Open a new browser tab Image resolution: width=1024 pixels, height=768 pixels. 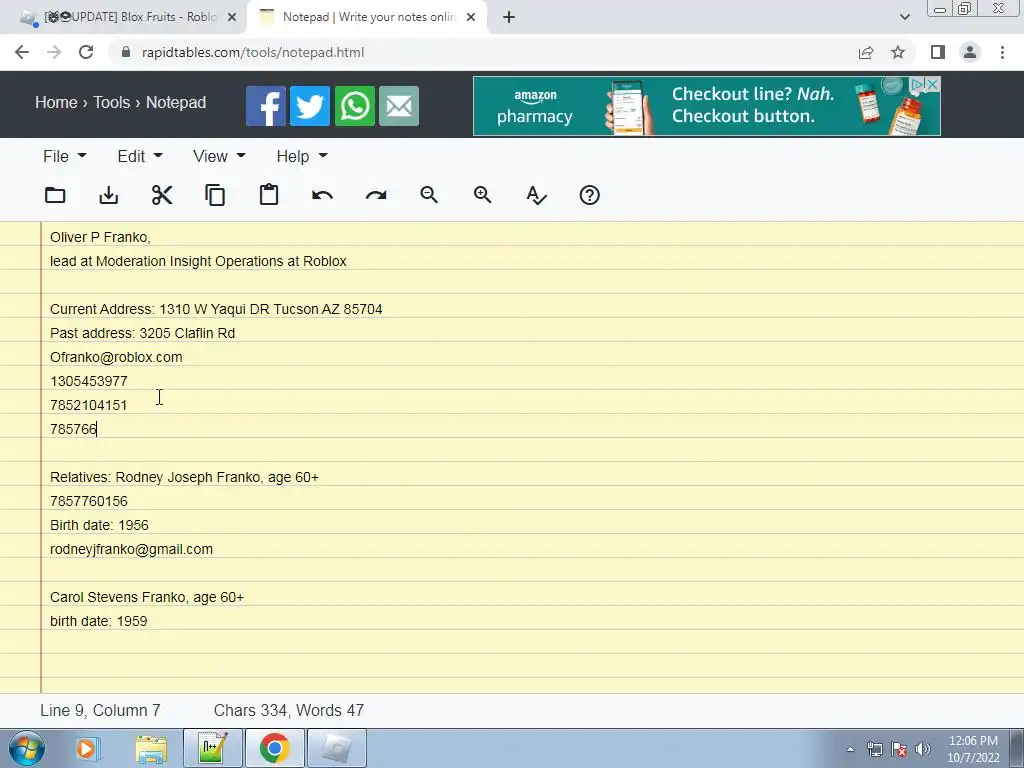509,18
